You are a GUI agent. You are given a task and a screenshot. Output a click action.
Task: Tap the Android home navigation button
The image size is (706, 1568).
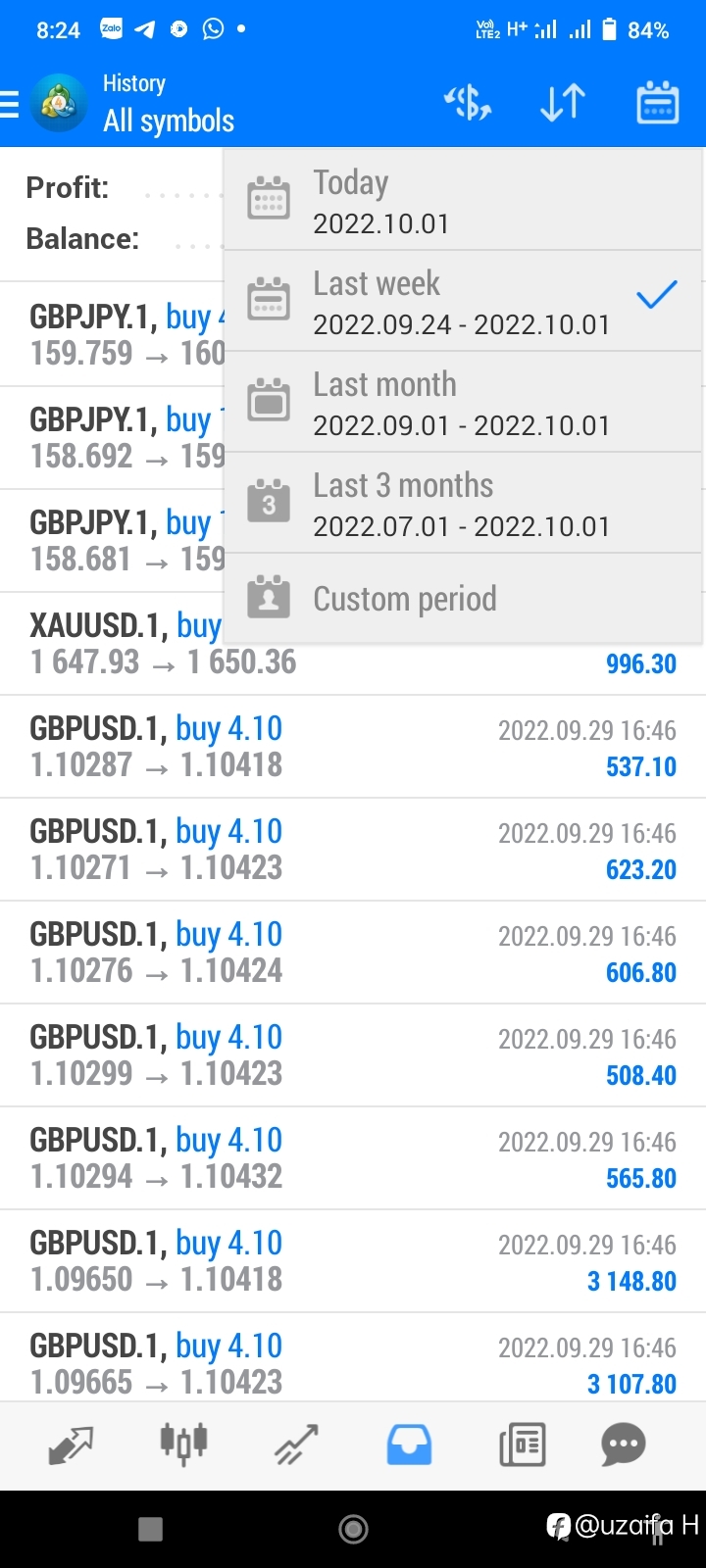353,1529
